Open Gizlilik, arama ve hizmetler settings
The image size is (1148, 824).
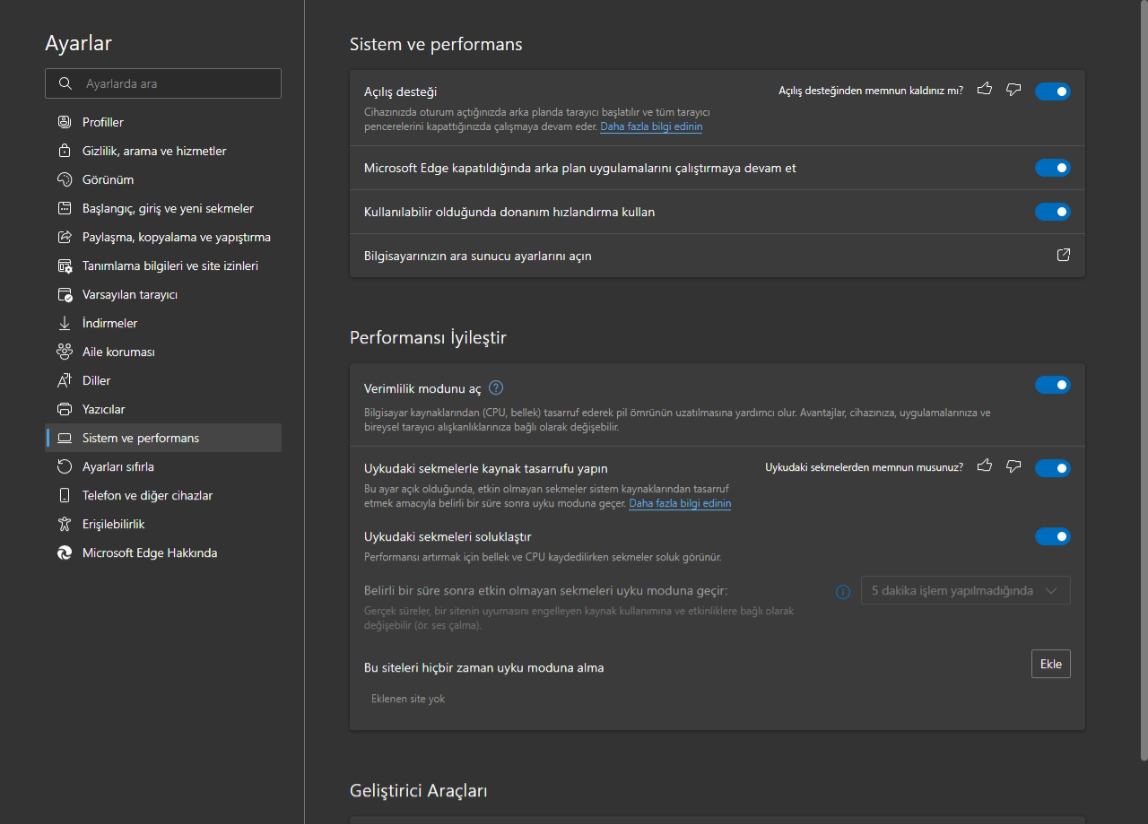[x=154, y=151]
